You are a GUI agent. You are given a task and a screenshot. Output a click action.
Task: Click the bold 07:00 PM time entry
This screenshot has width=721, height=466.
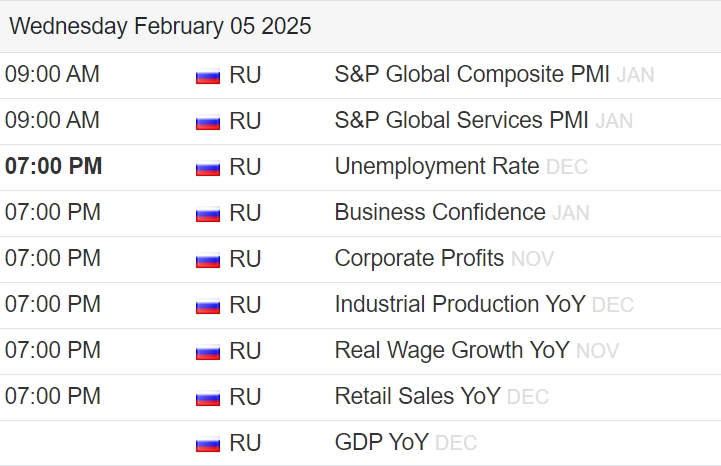click(x=53, y=167)
